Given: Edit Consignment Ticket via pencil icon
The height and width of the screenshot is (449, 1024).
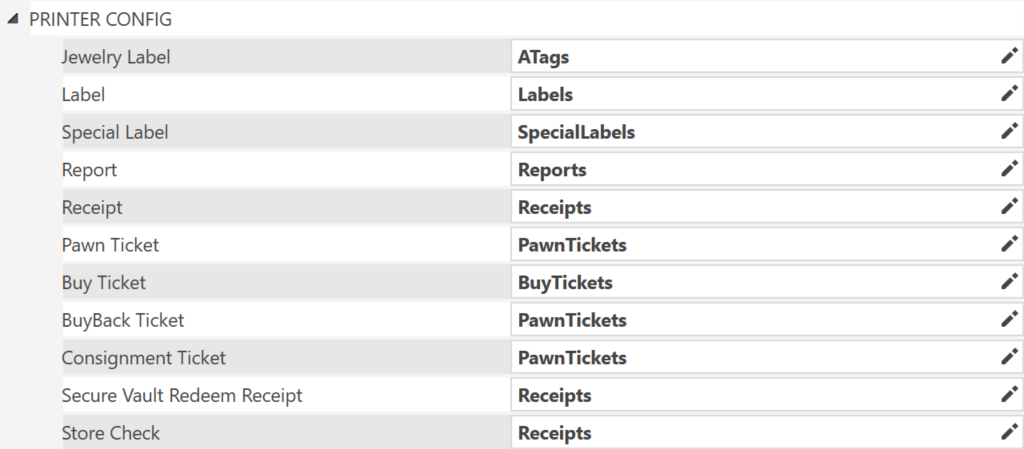Looking at the screenshot, I should click(x=1009, y=357).
